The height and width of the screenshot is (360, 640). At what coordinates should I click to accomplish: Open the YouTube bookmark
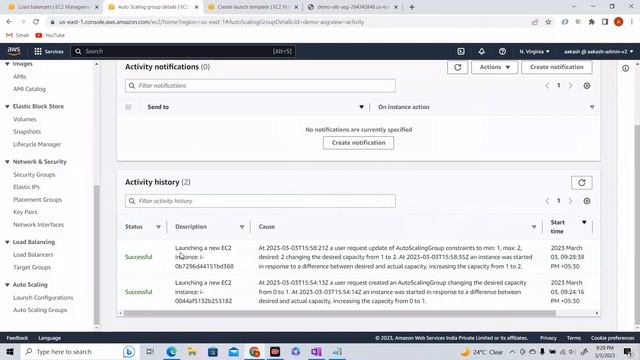point(50,36)
